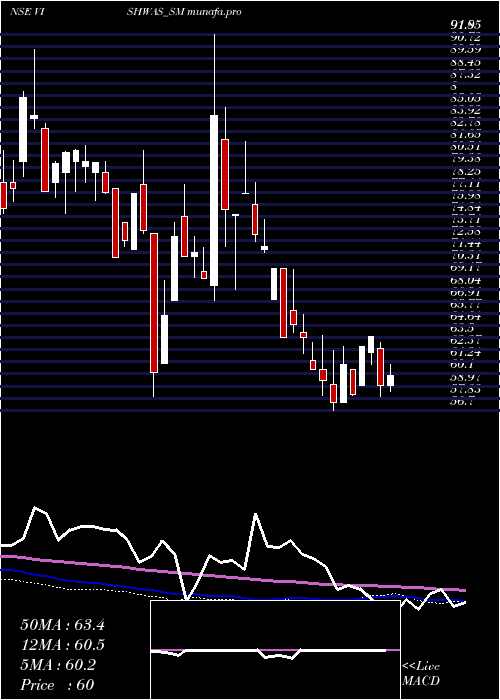Click the 78.25 price axis label
Viewport: 500px width, 700px height.
pyautogui.click(x=464, y=172)
